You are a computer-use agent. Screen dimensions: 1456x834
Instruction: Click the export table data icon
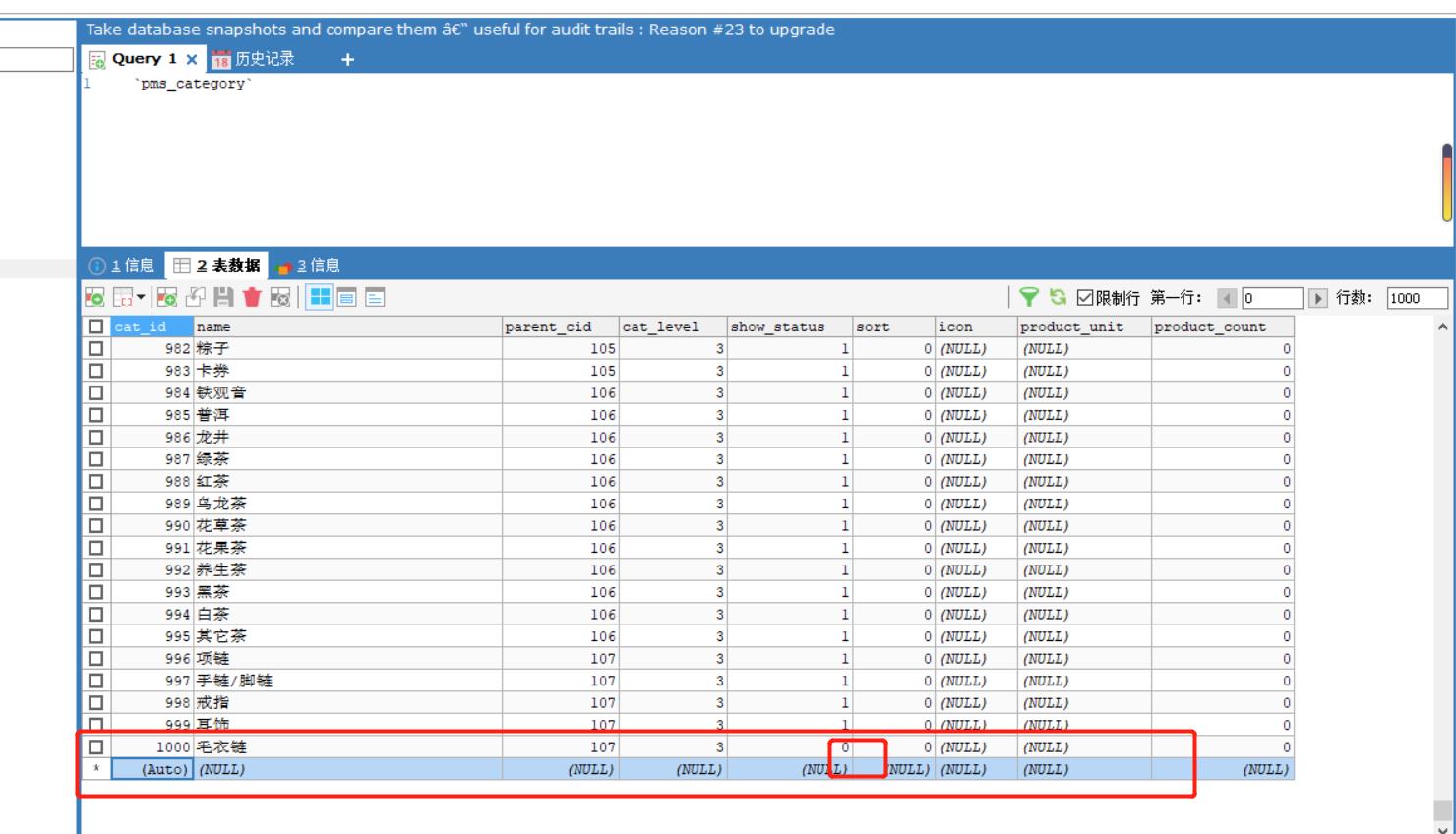[94, 297]
